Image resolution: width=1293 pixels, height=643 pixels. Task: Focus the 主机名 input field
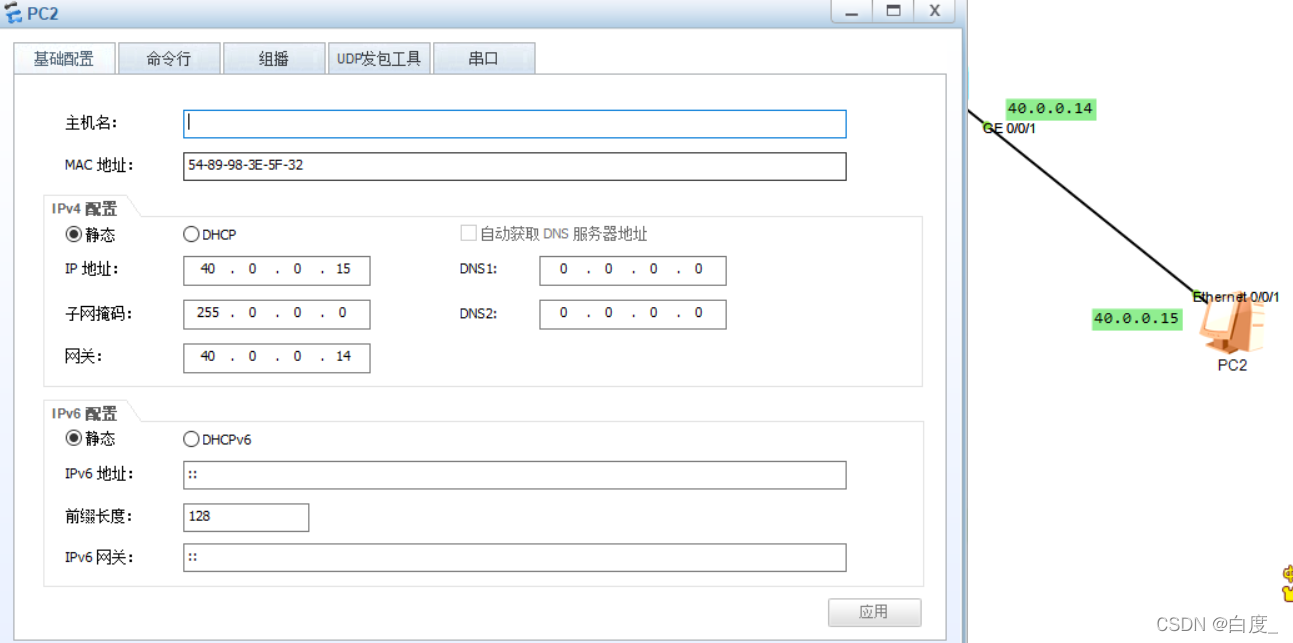515,124
